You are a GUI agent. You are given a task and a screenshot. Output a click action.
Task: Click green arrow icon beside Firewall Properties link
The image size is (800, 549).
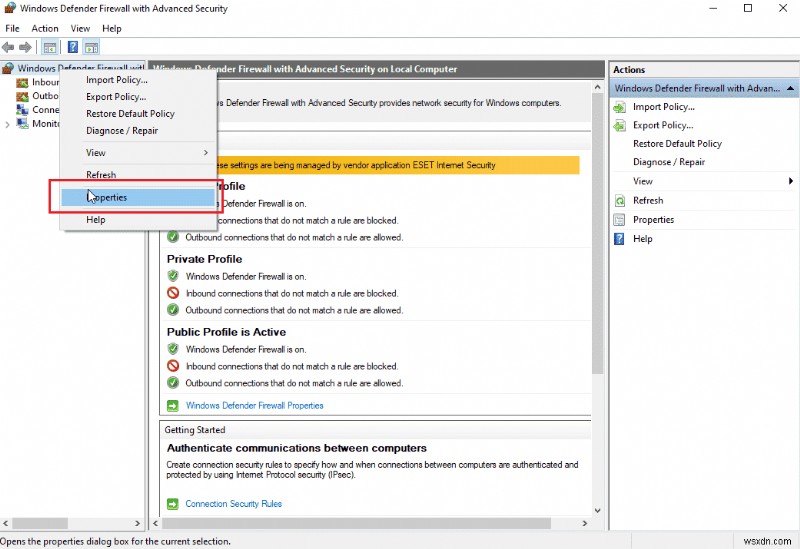click(x=173, y=406)
